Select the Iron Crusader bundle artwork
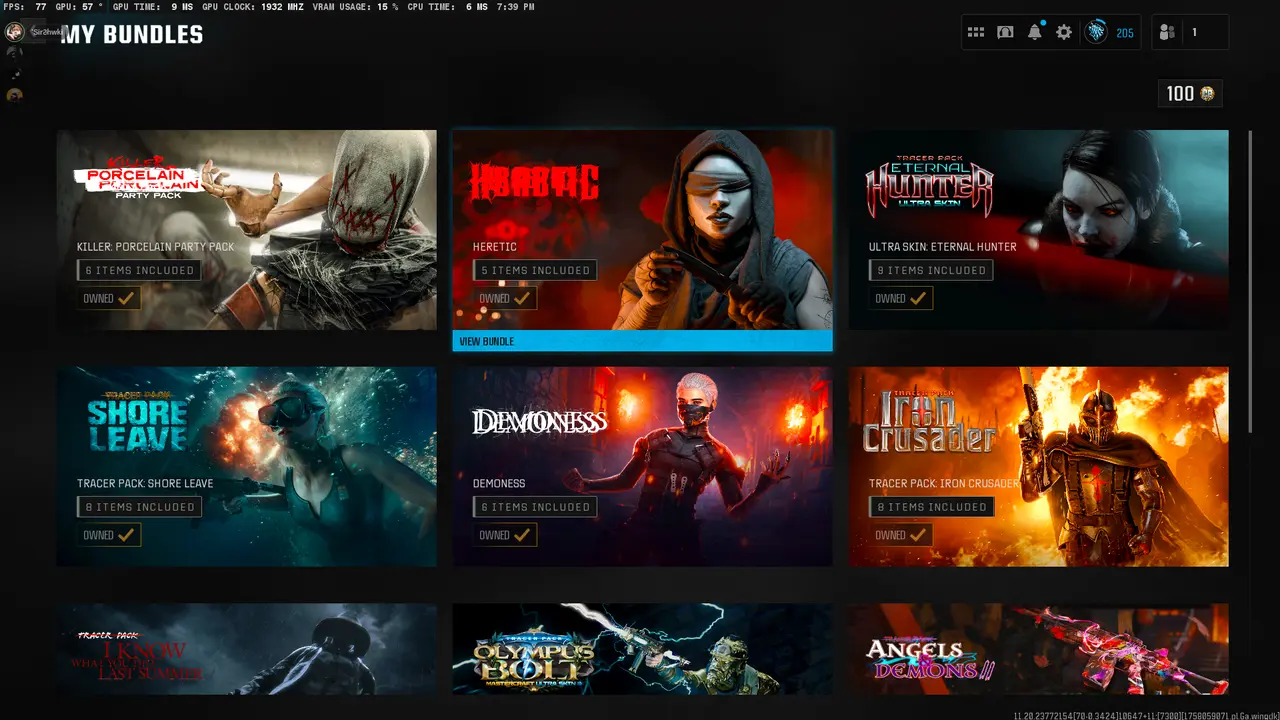This screenshot has width=1280, height=720. click(1038, 467)
